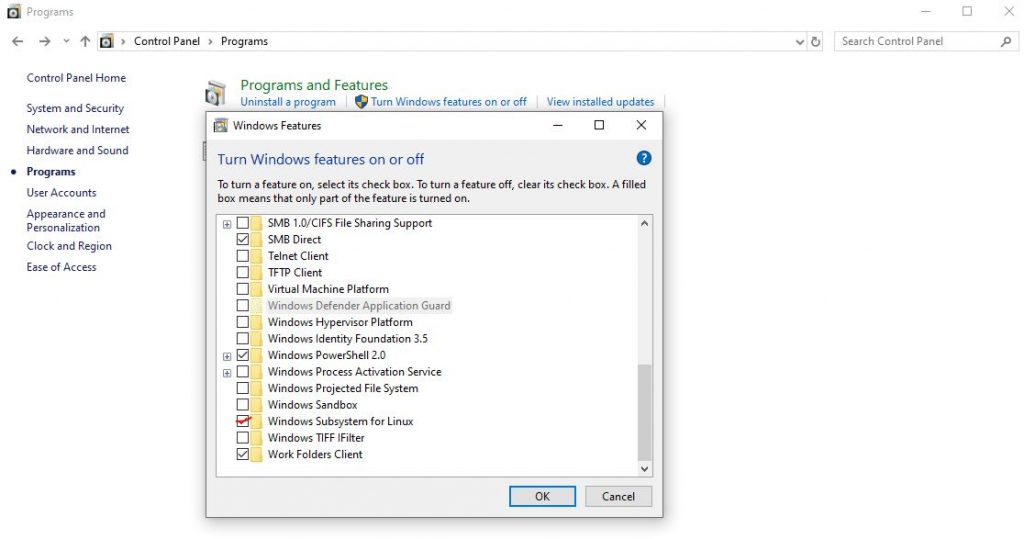Click View installed updates link
Viewport: 1024px width, 539px height.
coord(600,102)
